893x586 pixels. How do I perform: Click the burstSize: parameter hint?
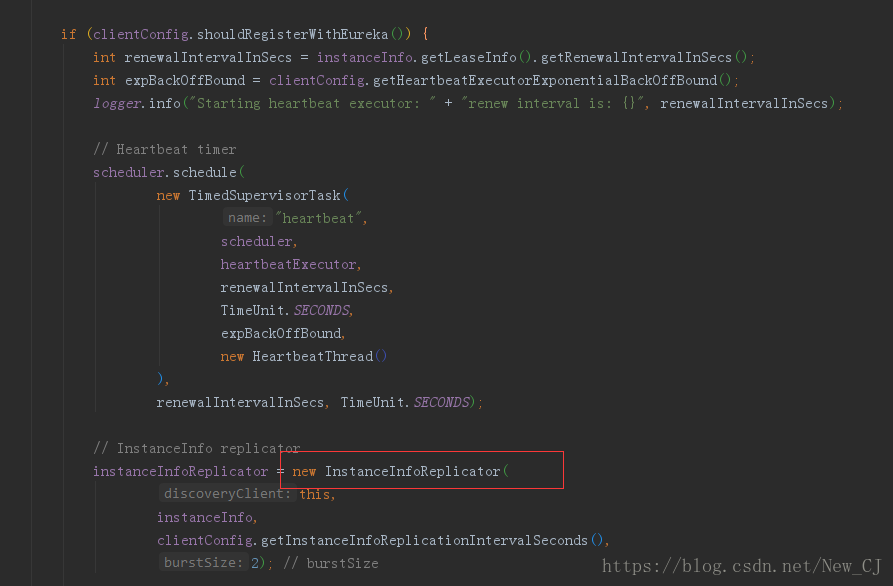tap(203, 563)
